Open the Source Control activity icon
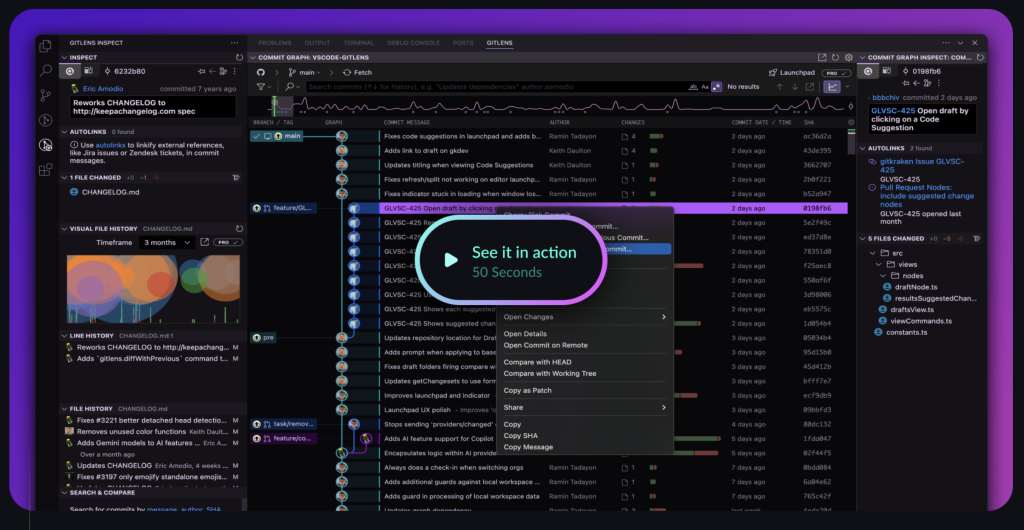 pyautogui.click(x=45, y=95)
